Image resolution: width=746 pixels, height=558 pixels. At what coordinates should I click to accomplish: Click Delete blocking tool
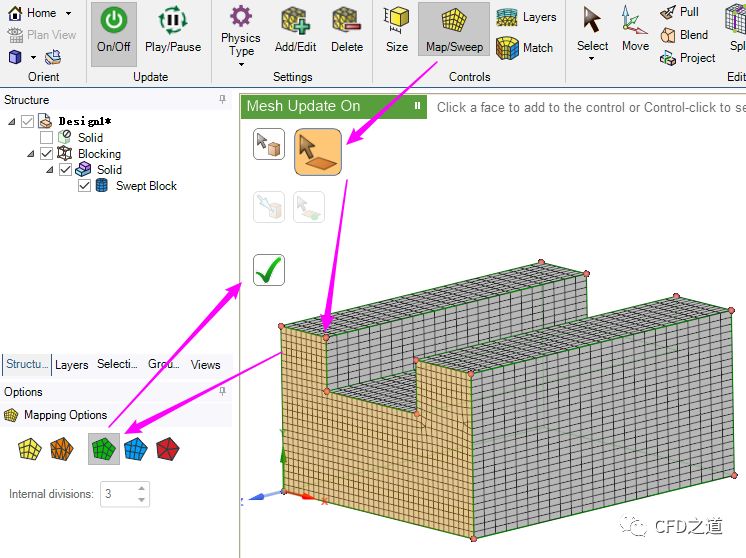[347, 31]
